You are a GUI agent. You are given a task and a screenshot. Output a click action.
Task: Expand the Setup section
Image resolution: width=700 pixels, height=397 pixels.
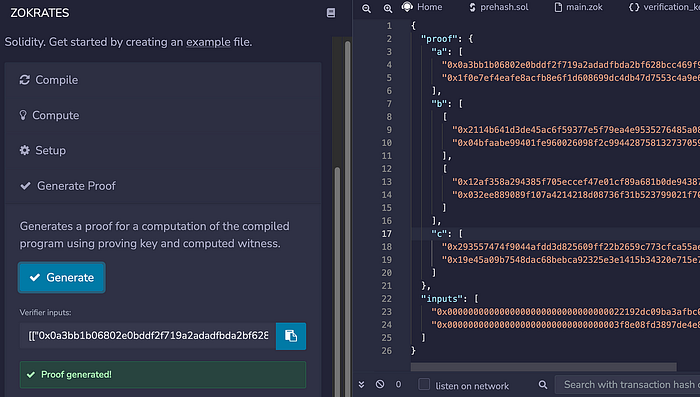pyautogui.click(x=163, y=150)
